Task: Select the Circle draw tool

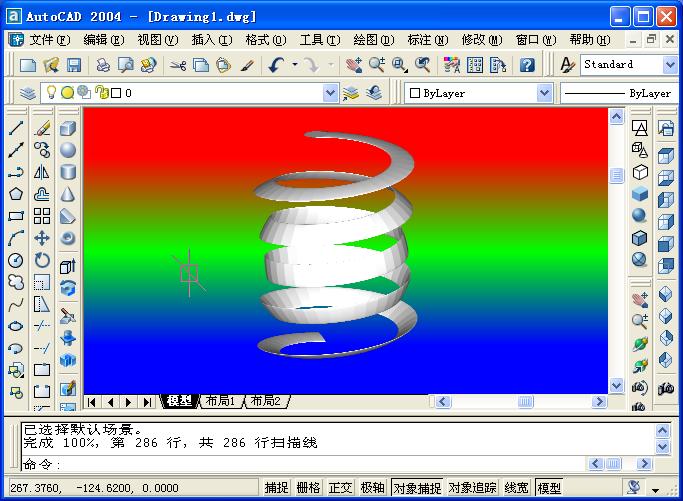Action: pyautogui.click(x=16, y=260)
